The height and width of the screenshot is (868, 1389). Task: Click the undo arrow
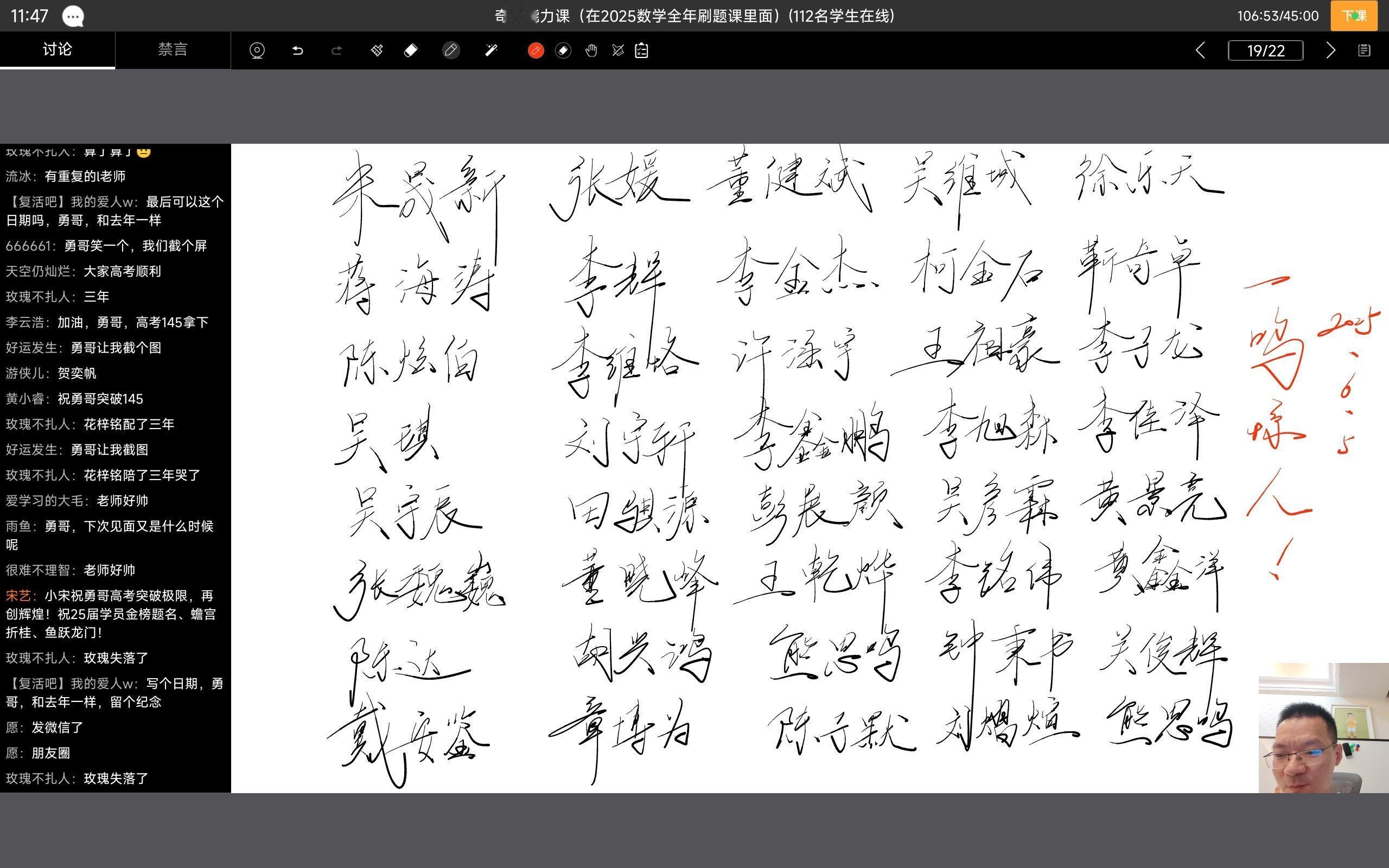tap(297, 50)
